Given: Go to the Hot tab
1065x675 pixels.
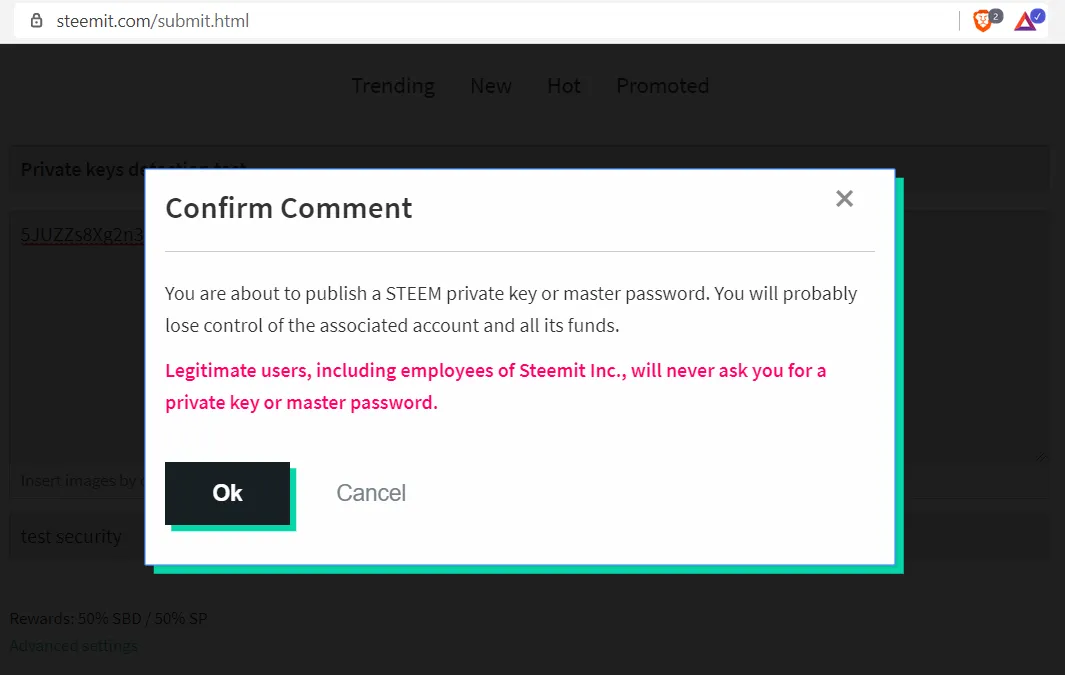Looking at the screenshot, I should point(564,86).
